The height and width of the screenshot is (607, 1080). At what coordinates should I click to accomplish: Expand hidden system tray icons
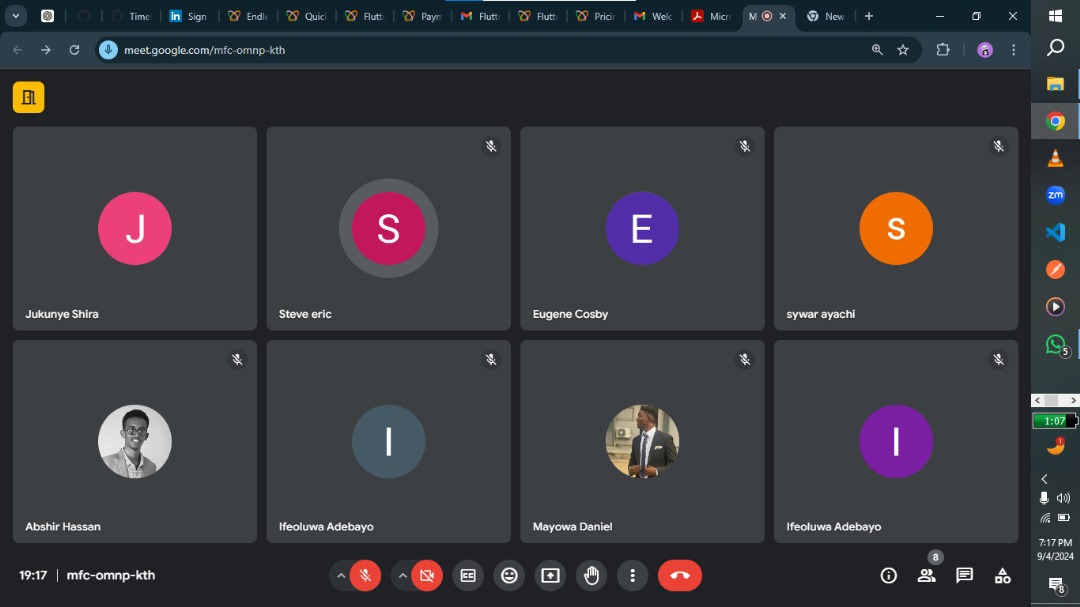pyautogui.click(x=1046, y=478)
